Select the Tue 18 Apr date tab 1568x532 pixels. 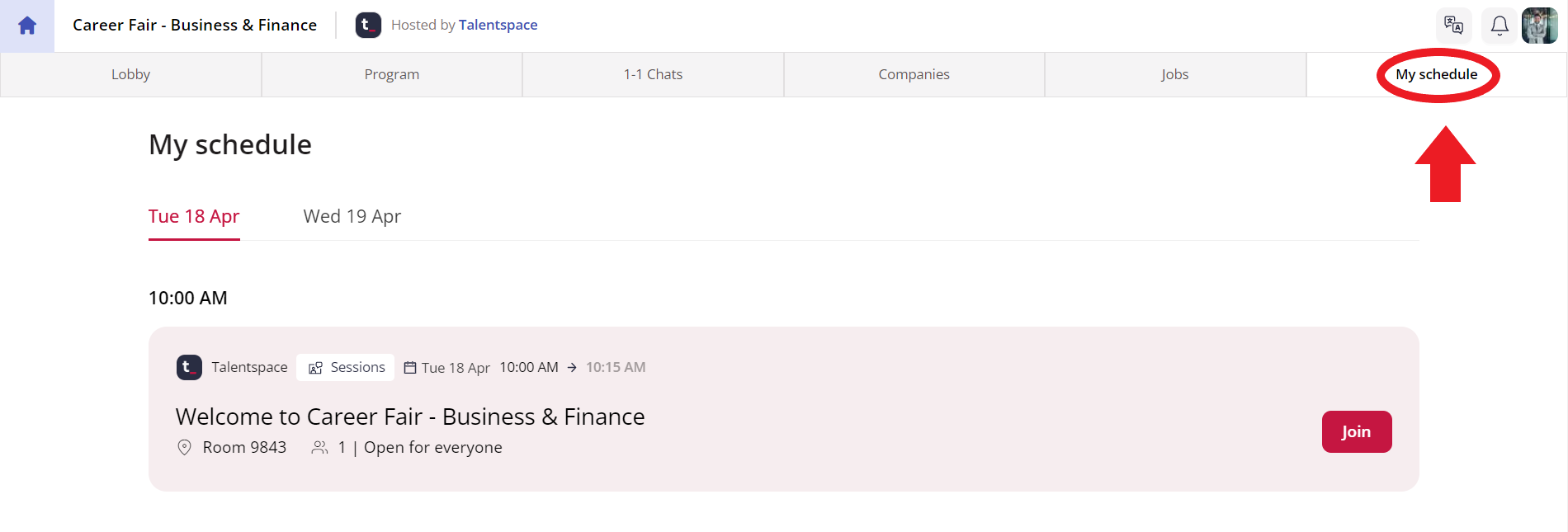(x=194, y=216)
